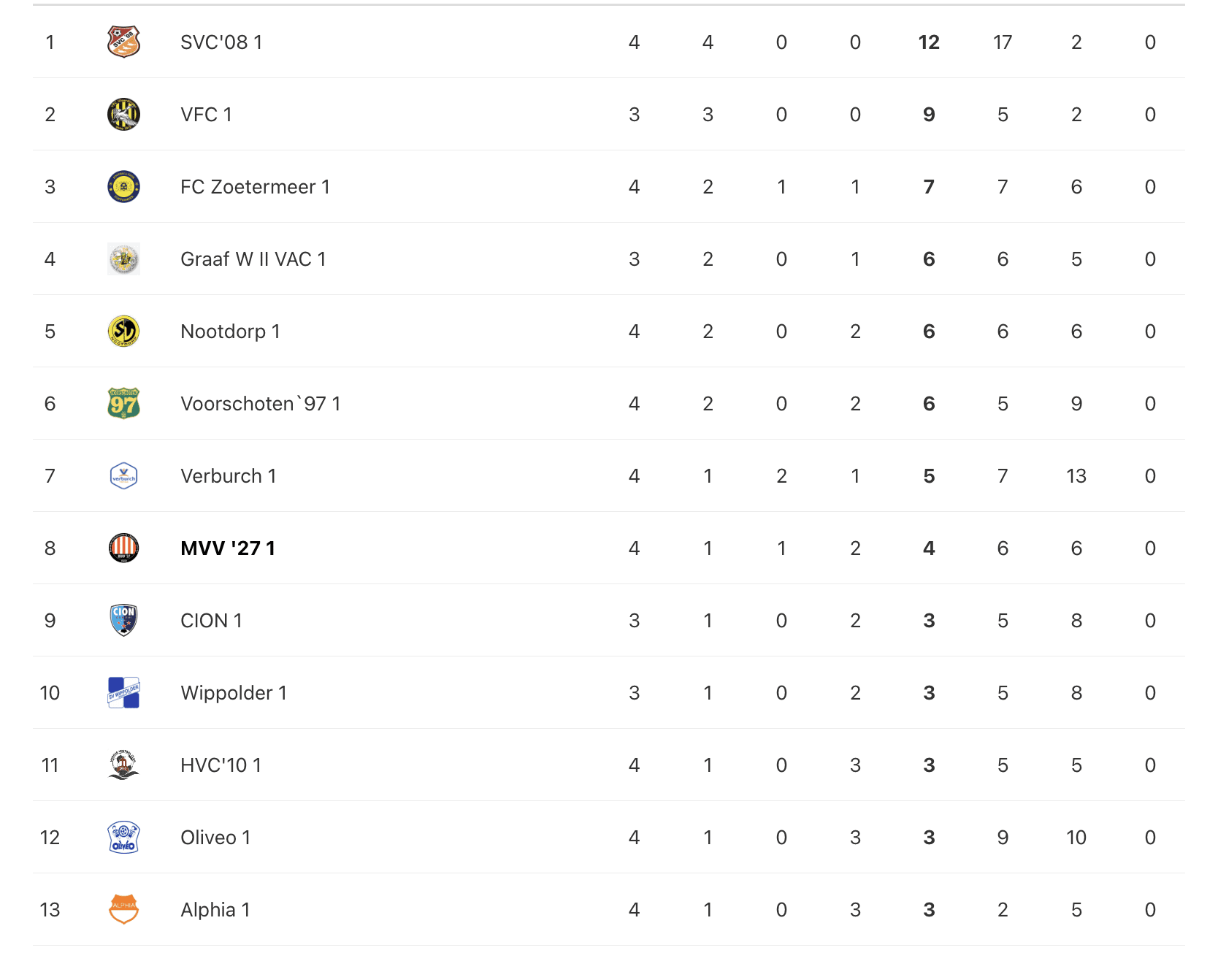
Task: Click the Wippolder blue-white logo
Action: coord(123,693)
